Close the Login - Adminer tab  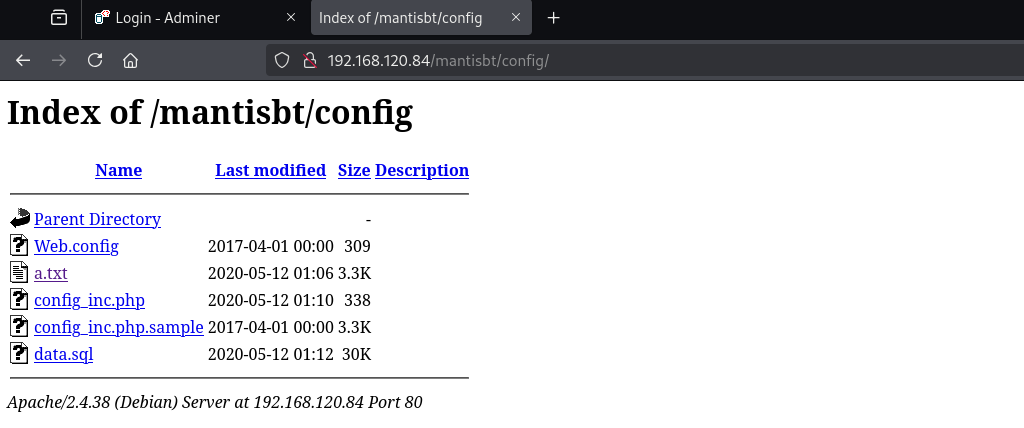coord(291,18)
